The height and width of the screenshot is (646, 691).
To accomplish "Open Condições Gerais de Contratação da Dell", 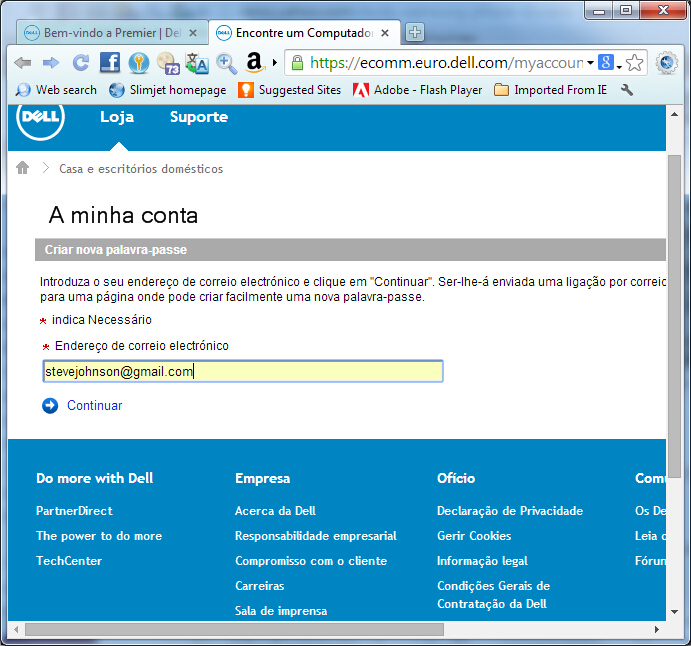I will click(494, 595).
